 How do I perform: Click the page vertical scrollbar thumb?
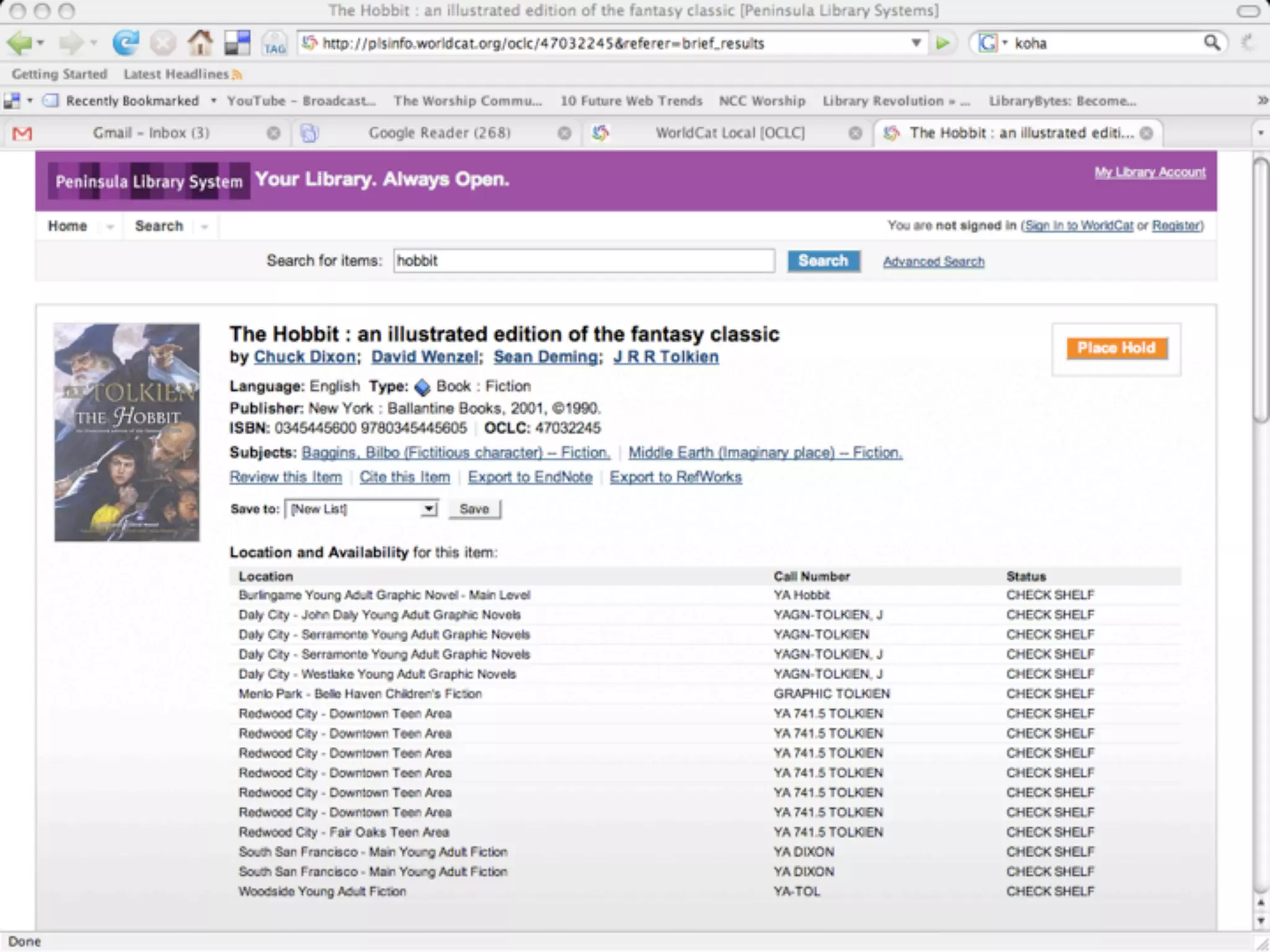click(x=1261, y=291)
